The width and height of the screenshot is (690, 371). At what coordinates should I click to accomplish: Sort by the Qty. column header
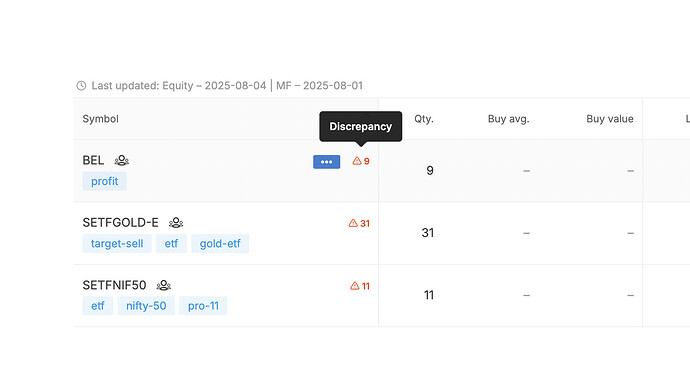point(424,119)
